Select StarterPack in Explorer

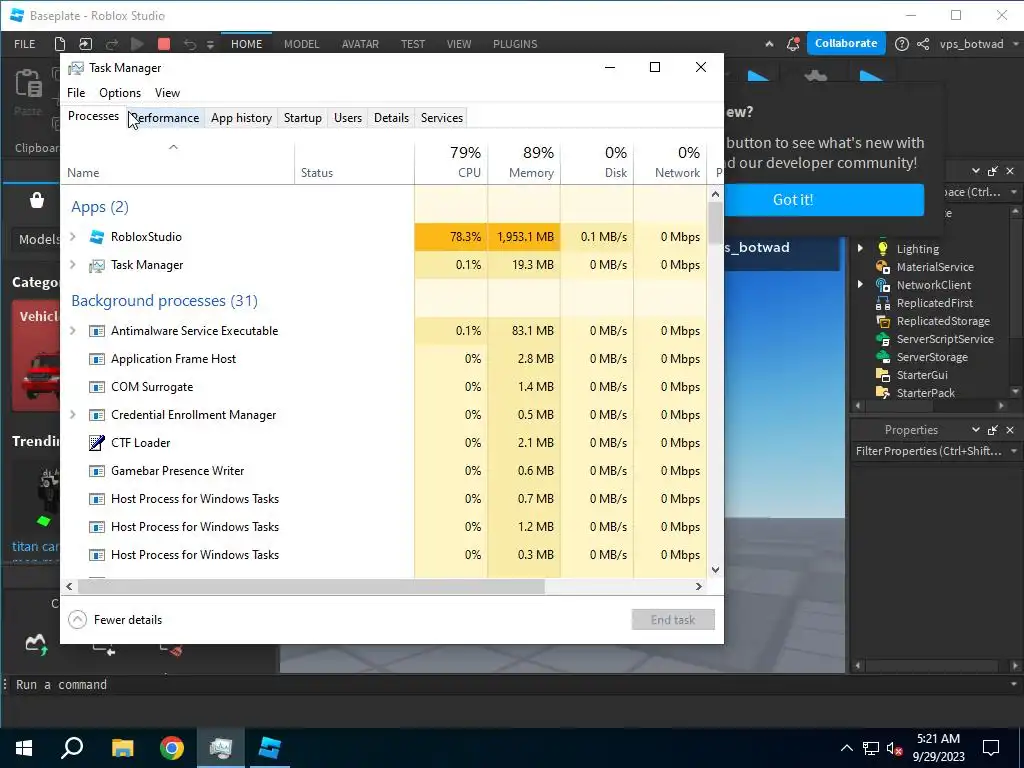[x=925, y=393]
